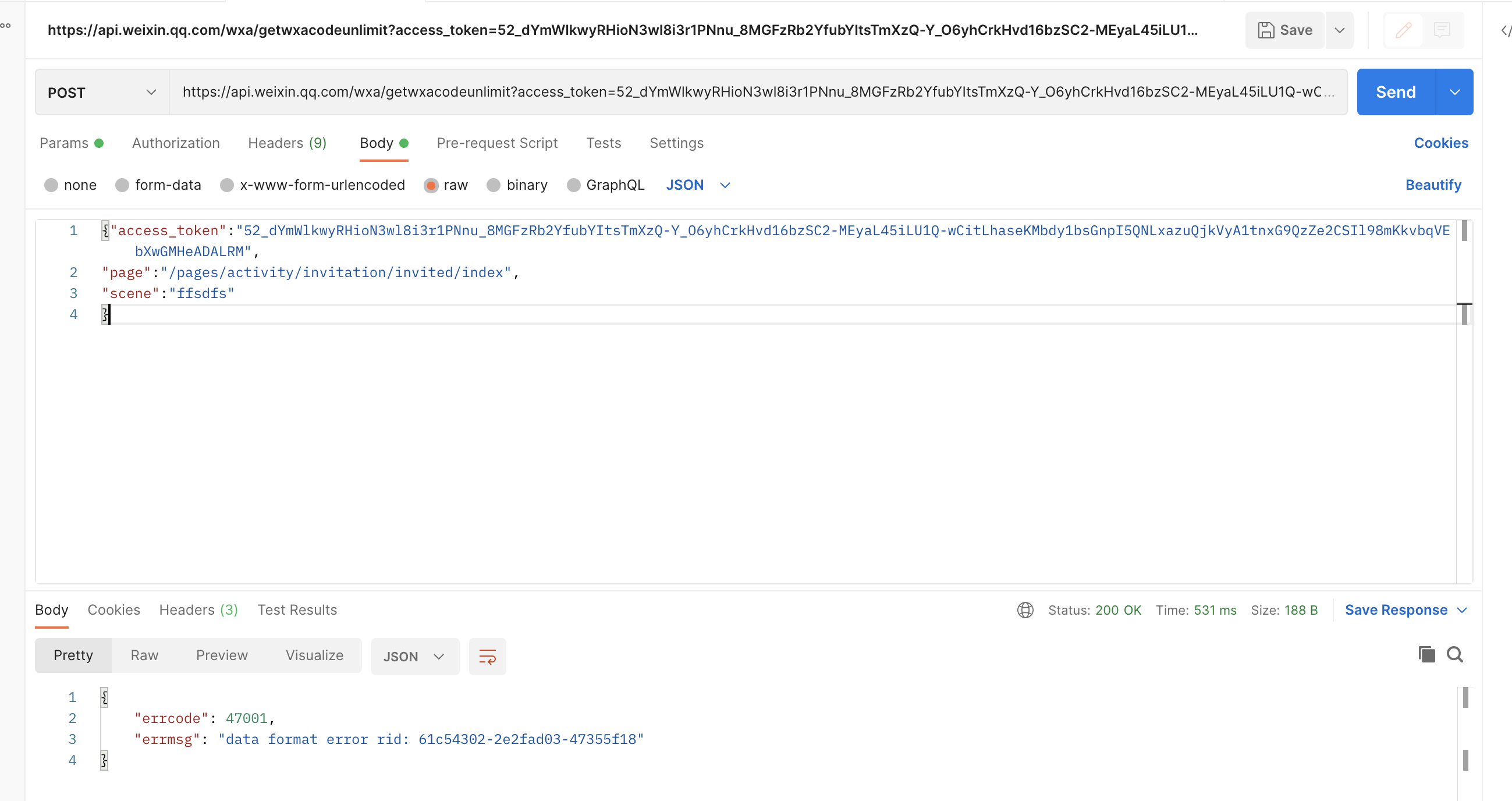Click the Save floppy disk icon
Screen dimensions: 1512x801
[x=1266, y=30]
